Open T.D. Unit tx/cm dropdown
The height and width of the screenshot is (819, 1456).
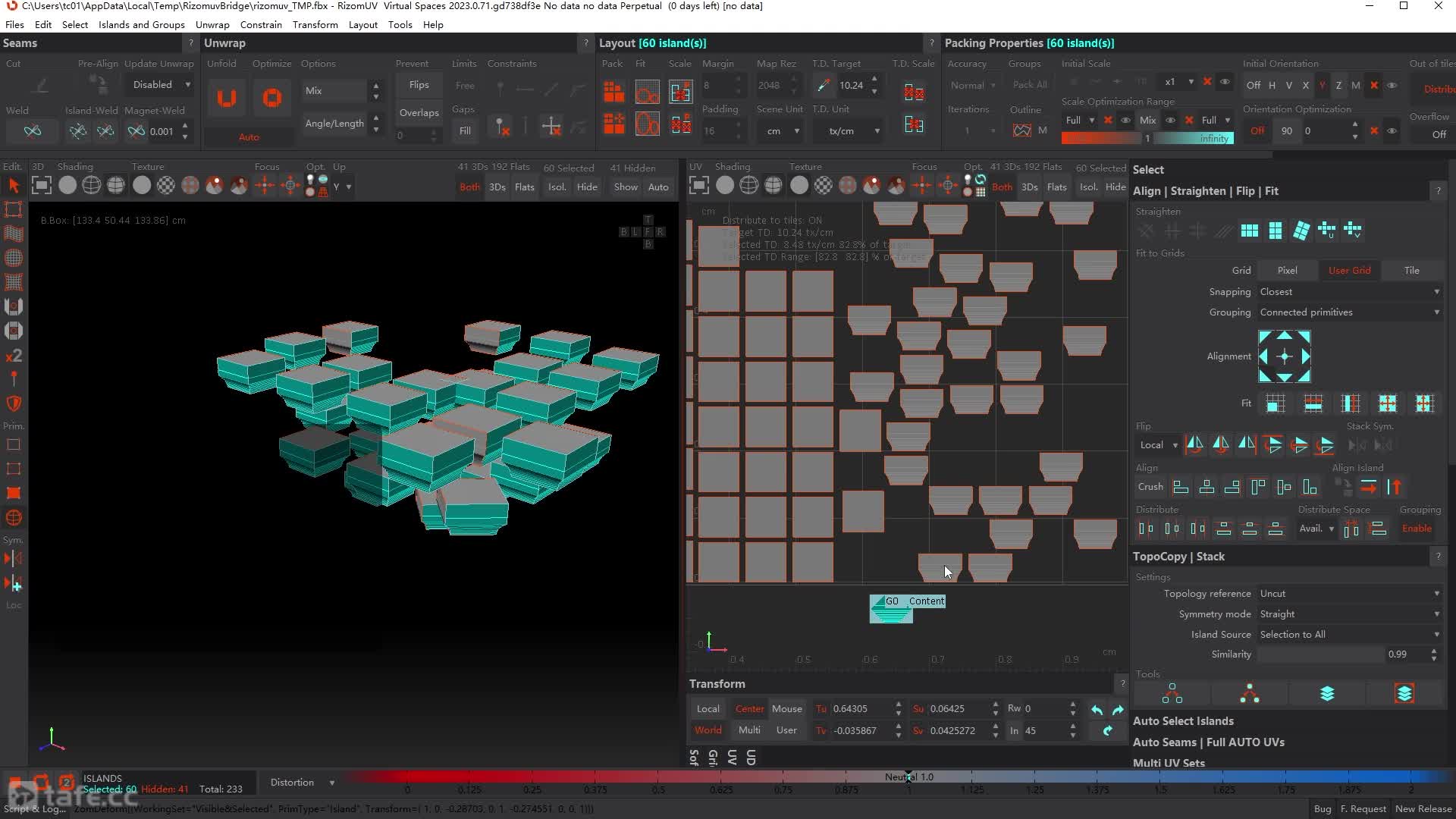tap(848, 131)
